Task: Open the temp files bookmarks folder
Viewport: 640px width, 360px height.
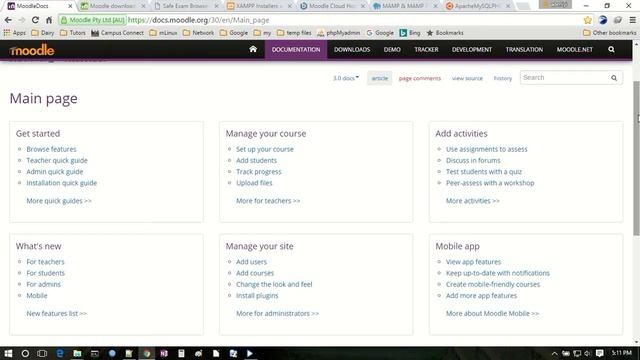Action: pyautogui.click(x=294, y=33)
